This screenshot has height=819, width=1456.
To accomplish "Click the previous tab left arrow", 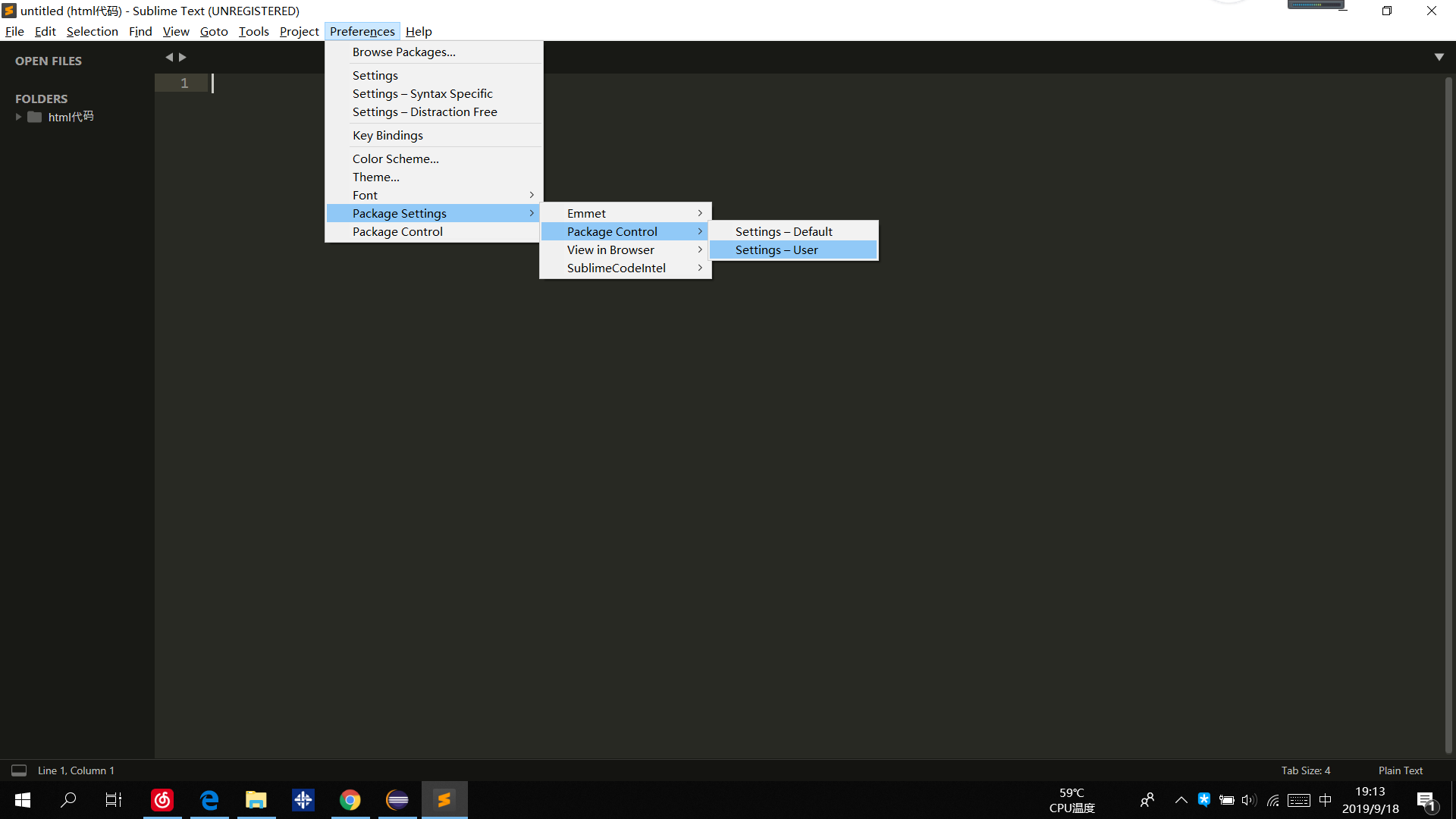I will point(169,58).
